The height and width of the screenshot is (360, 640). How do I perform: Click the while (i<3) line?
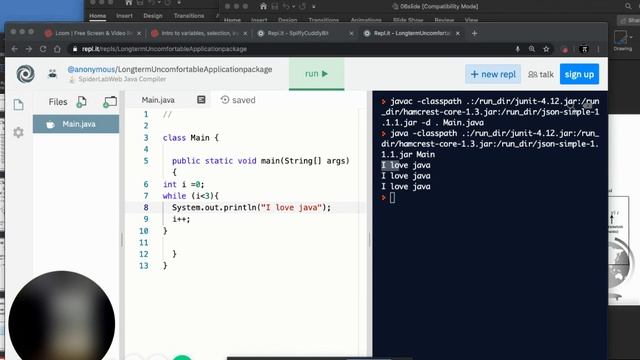coord(191,196)
